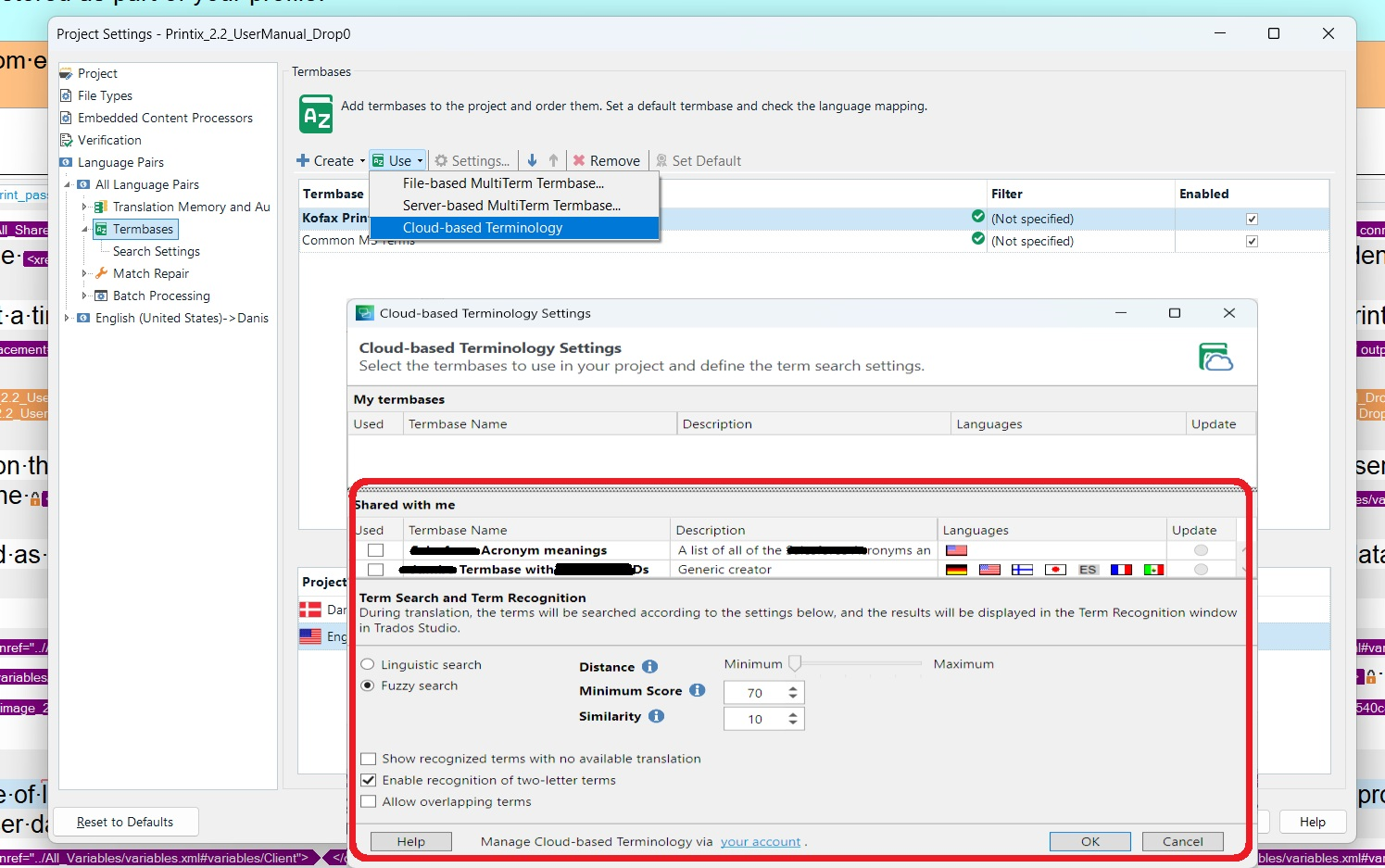Image resolution: width=1385 pixels, height=868 pixels.
Task: Click Cancel in Cloud-based Terminology Settings
Action: click(1183, 841)
